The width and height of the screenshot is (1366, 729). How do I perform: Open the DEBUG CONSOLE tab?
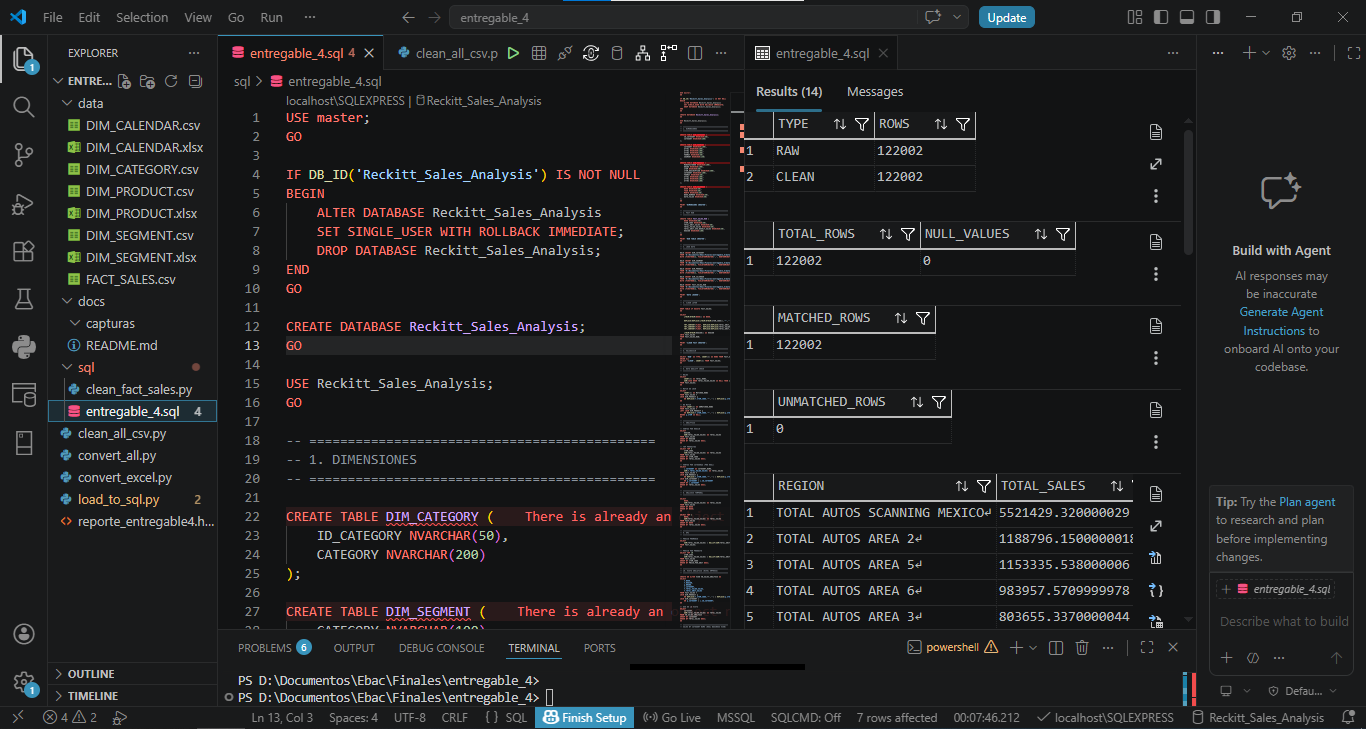441,648
